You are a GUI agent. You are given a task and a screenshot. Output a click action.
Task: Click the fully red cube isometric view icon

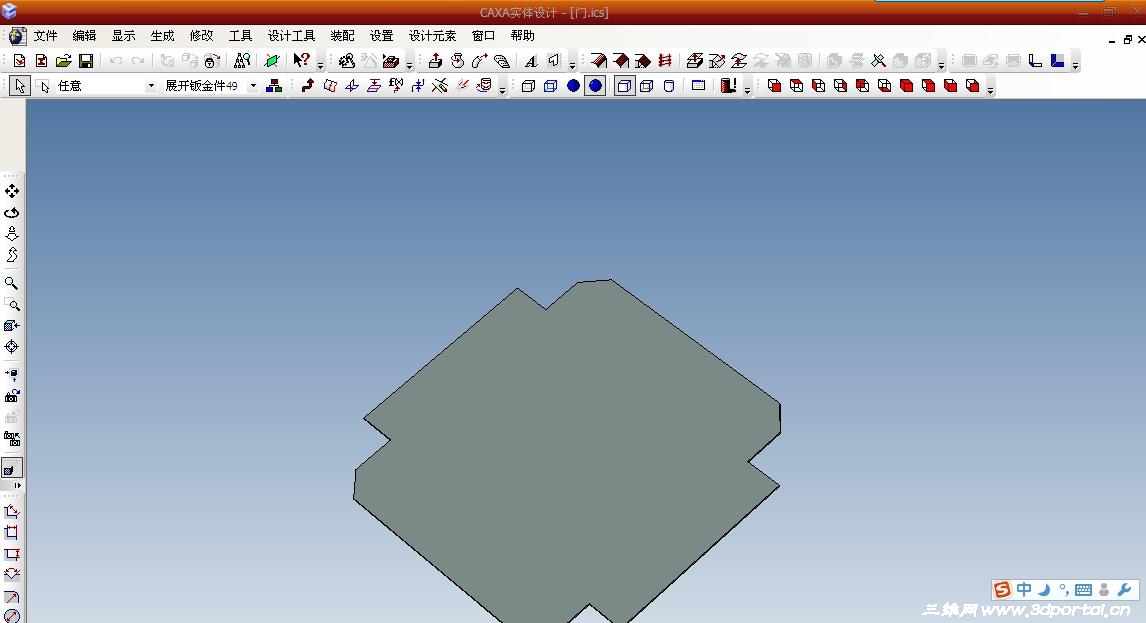[906, 86]
